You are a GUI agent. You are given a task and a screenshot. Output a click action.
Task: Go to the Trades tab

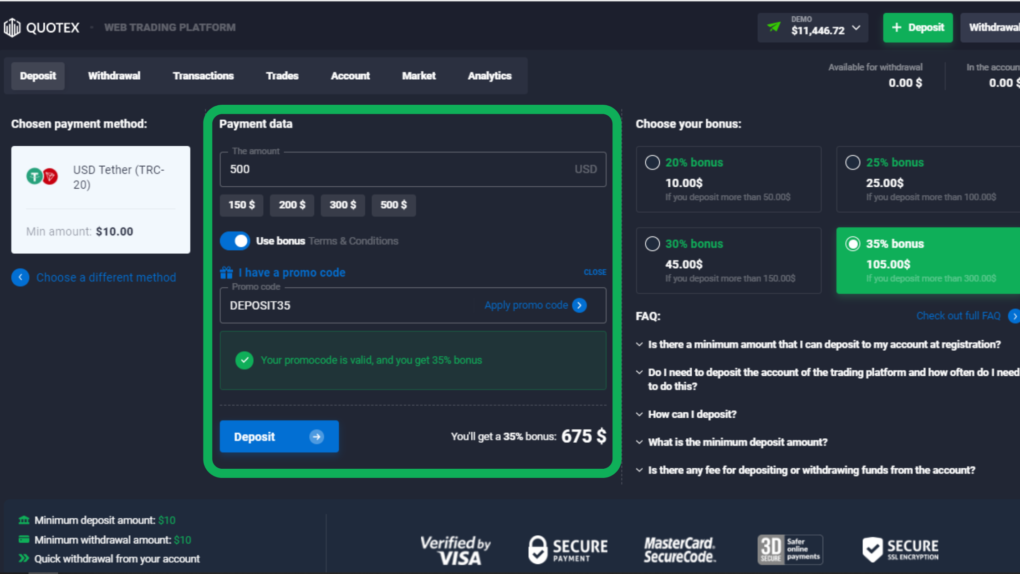[282, 76]
